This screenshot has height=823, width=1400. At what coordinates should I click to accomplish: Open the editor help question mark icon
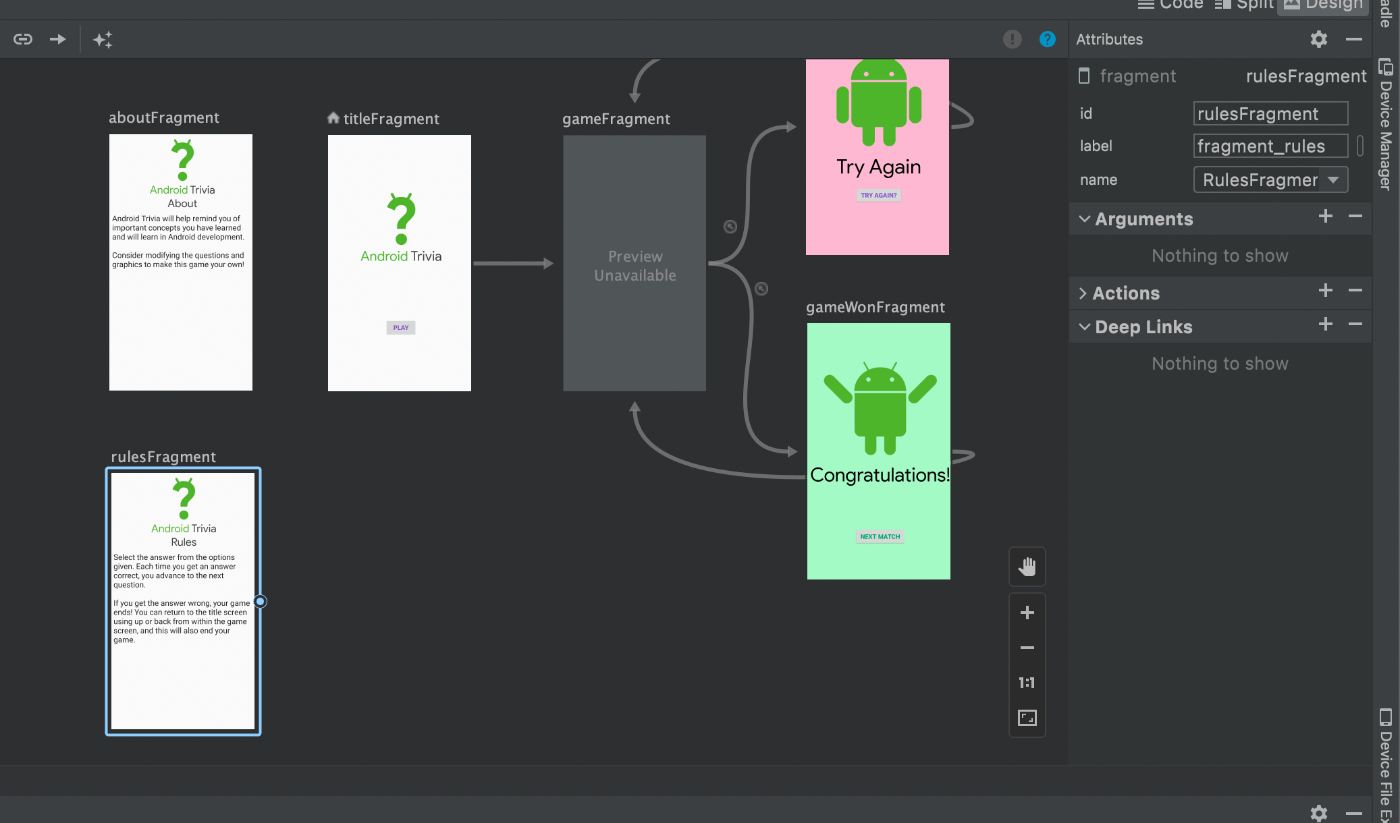tap(1047, 39)
